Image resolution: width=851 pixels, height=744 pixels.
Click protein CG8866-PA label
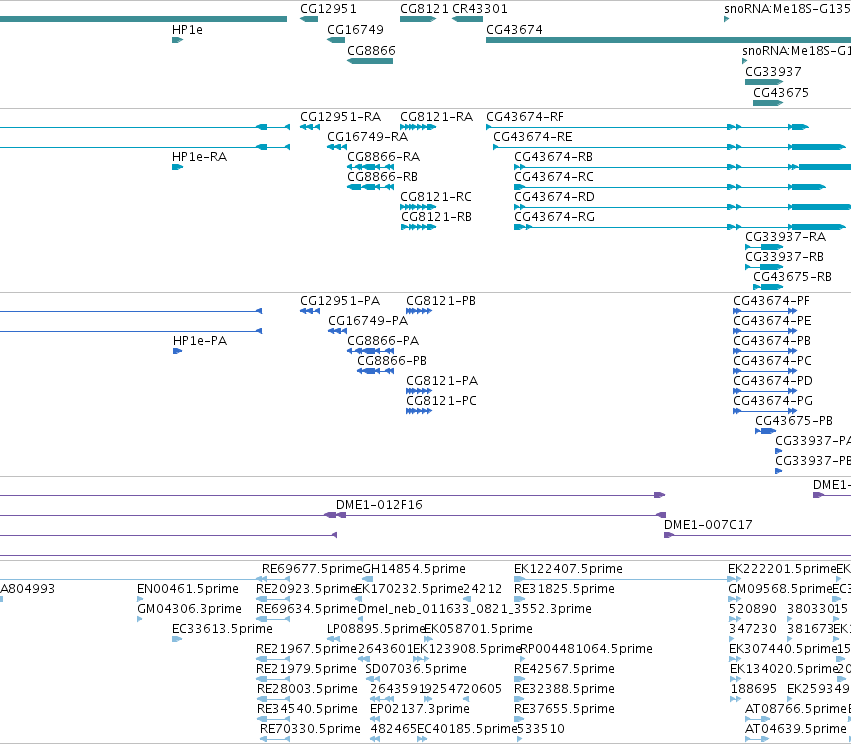(383, 341)
